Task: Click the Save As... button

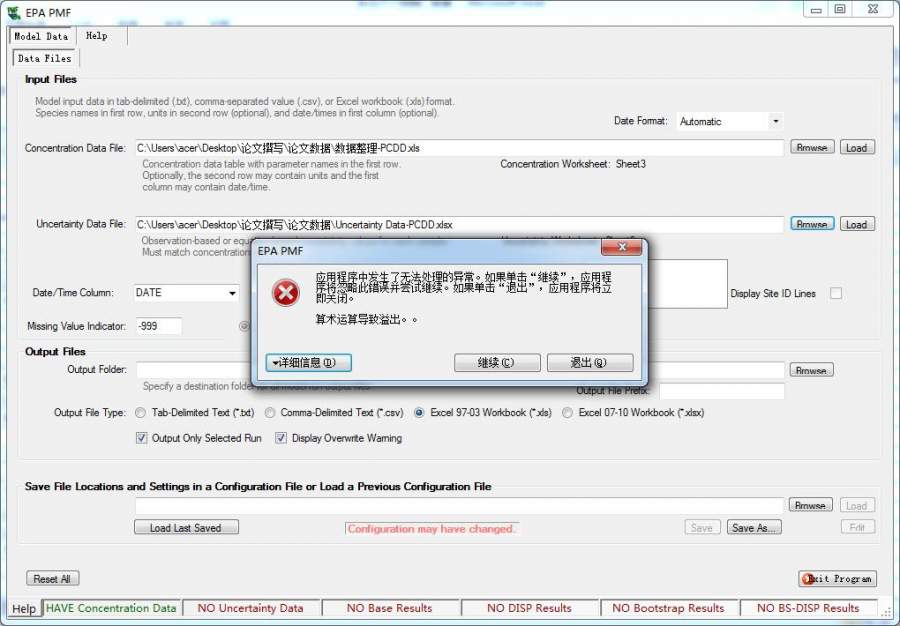Action: (x=754, y=527)
